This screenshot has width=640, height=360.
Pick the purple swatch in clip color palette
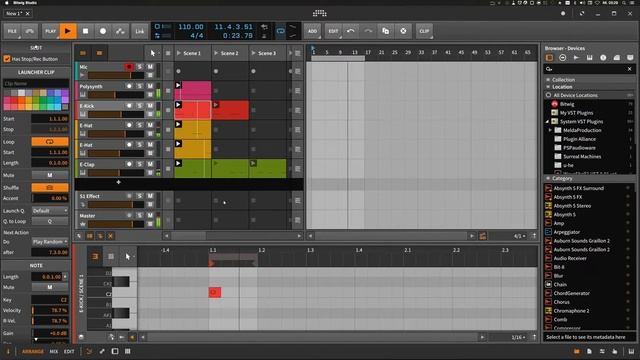65,93
